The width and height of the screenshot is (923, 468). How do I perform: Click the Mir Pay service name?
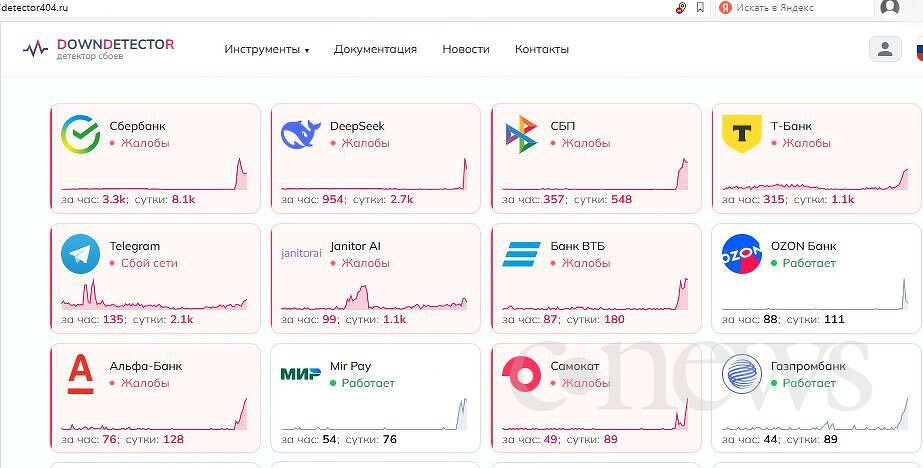tap(350, 366)
